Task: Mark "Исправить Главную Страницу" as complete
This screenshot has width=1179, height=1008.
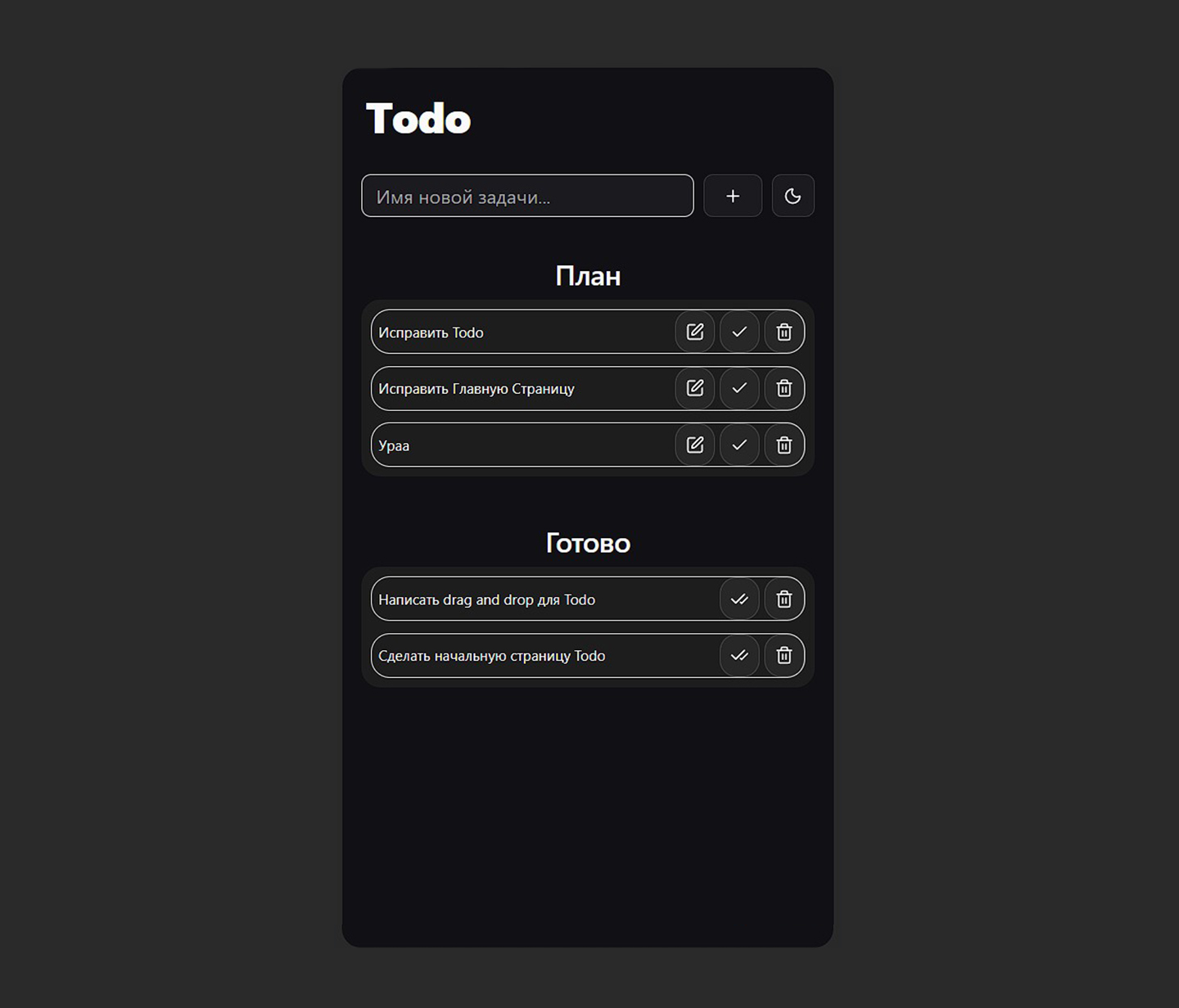Action: 739,388
